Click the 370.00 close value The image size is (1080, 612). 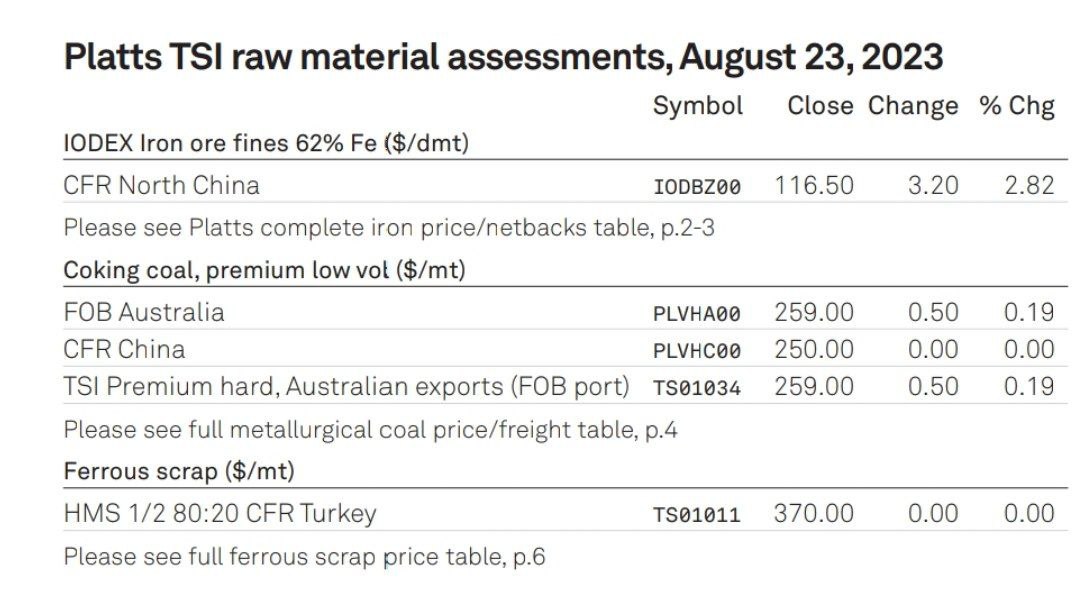pos(814,514)
